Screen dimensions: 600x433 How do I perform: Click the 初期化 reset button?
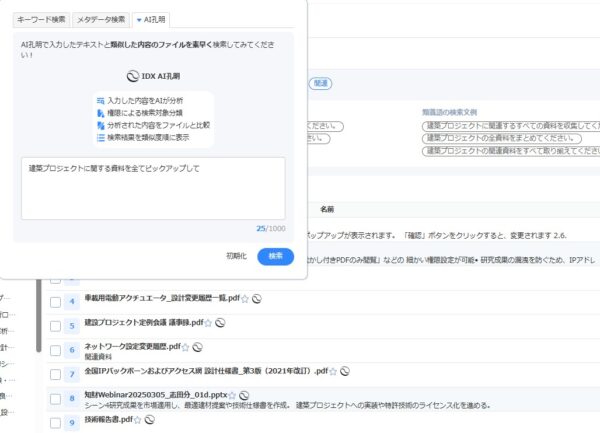point(236,256)
